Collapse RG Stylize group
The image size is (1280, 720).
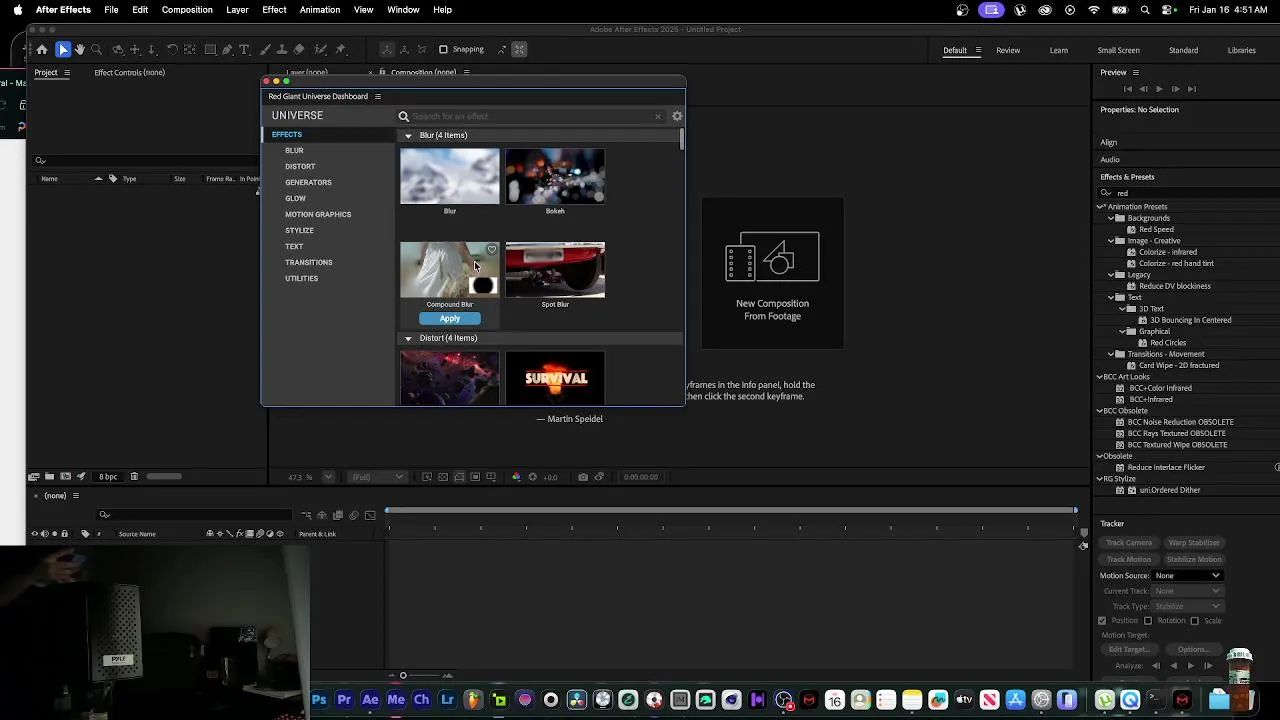[x=1100, y=479]
